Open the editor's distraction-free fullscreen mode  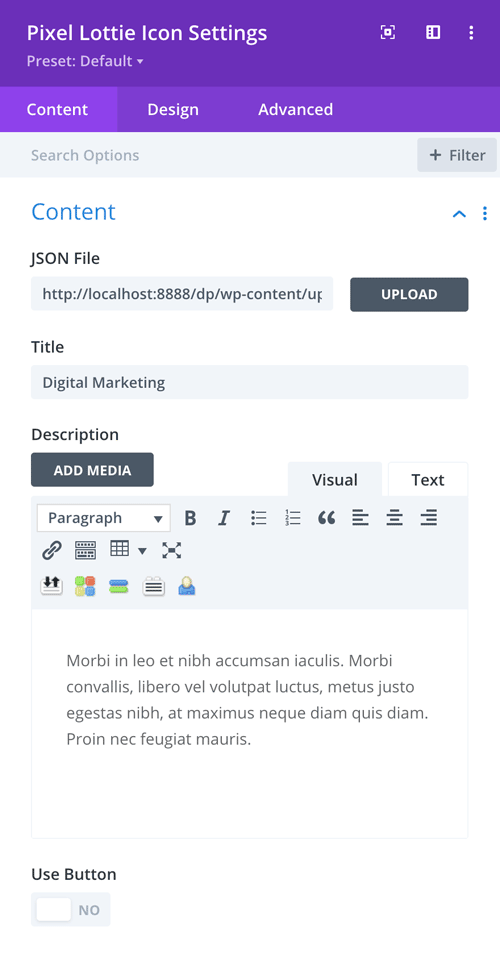coord(172,550)
